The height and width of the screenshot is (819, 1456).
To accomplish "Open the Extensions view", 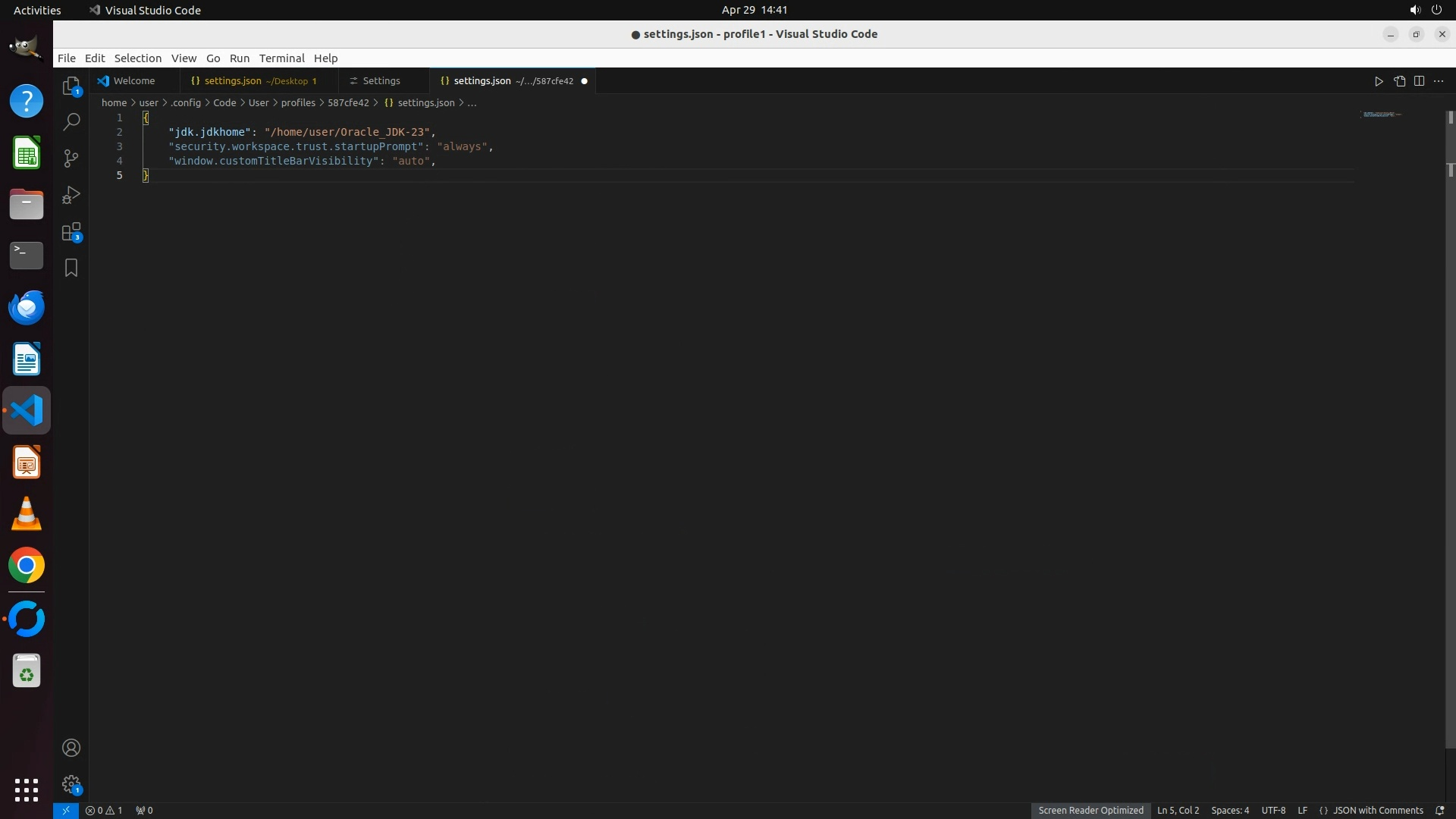I will [x=71, y=232].
